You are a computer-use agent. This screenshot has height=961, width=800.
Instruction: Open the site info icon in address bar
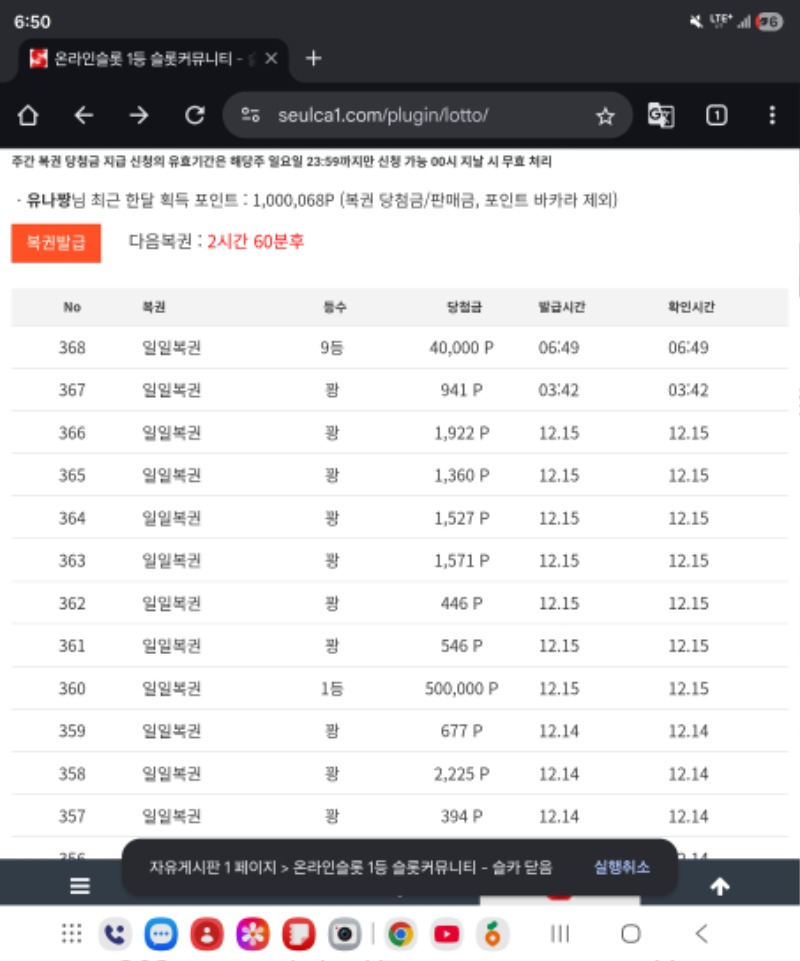251,116
